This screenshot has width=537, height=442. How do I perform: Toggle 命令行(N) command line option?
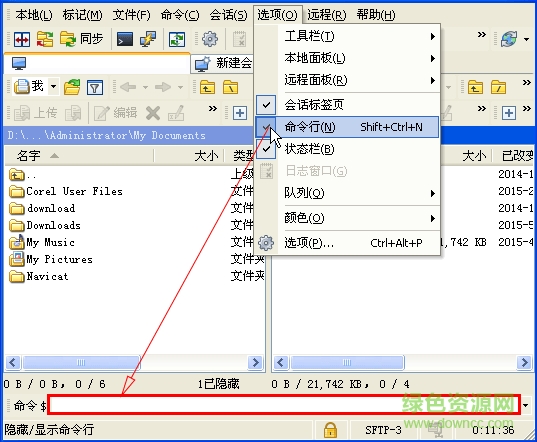point(347,127)
